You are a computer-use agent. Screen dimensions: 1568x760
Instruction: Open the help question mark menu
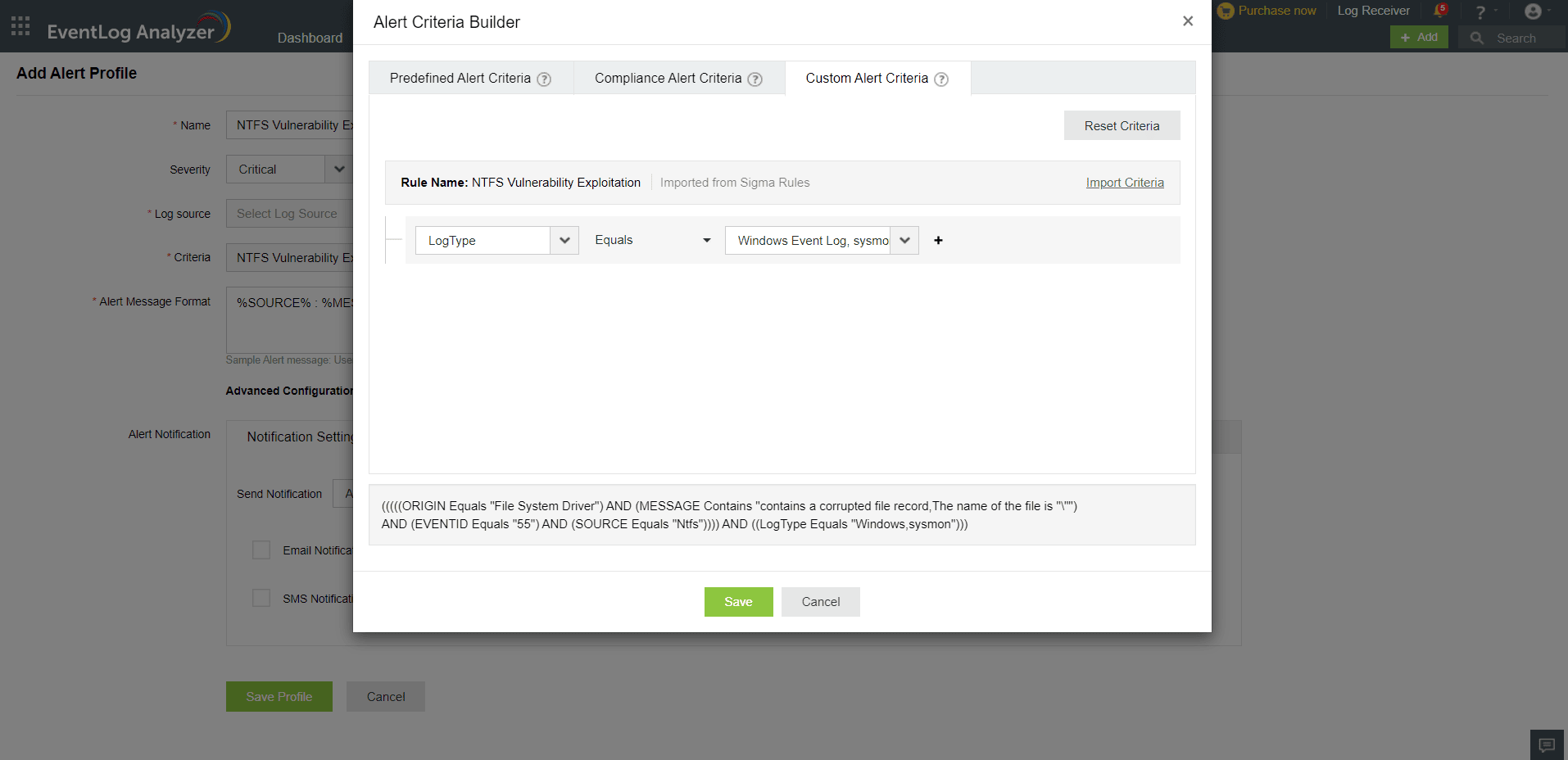tap(1480, 12)
